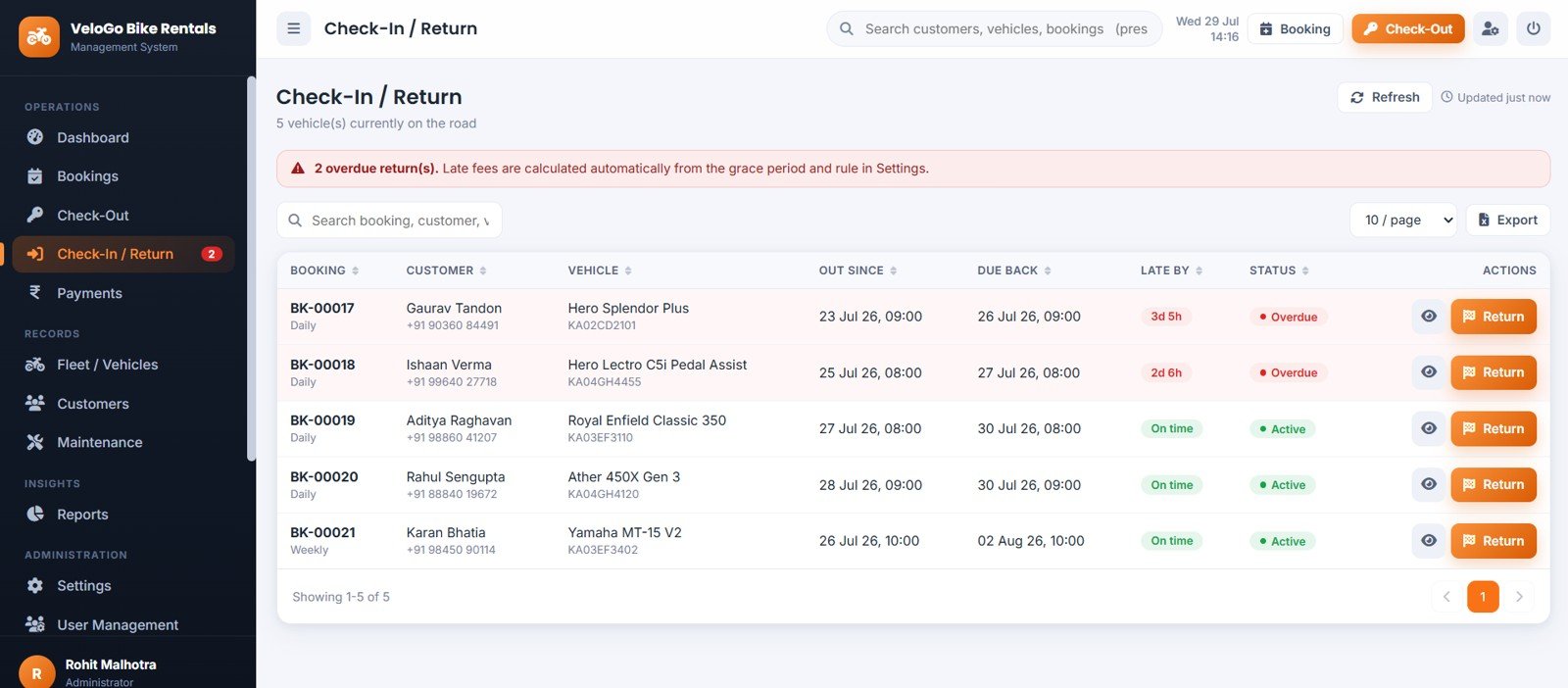Click vehicle Yamaha MT-15 V2
Image resolution: width=1568 pixels, height=688 pixels.
pyautogui.click(x=624, y=532)
